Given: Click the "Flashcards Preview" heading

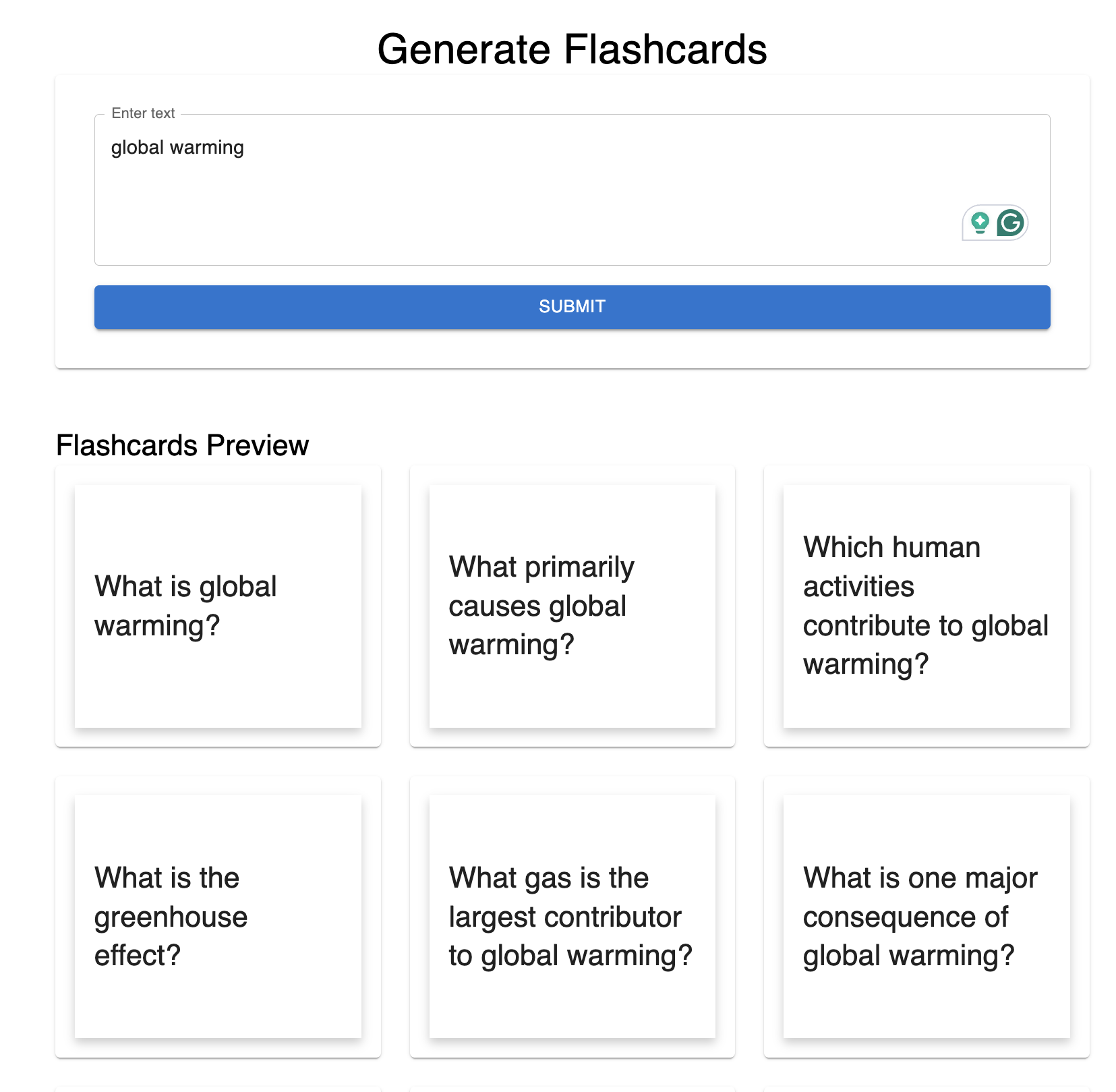Looking at the screenshot, I should pos(182,445).
